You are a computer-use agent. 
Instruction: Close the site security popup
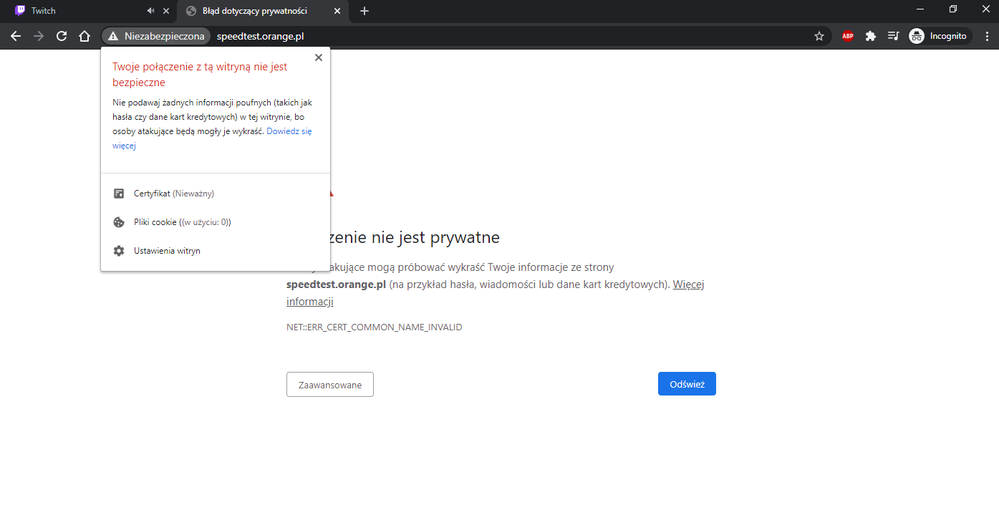pyautogui.click(x=318, y=58)
